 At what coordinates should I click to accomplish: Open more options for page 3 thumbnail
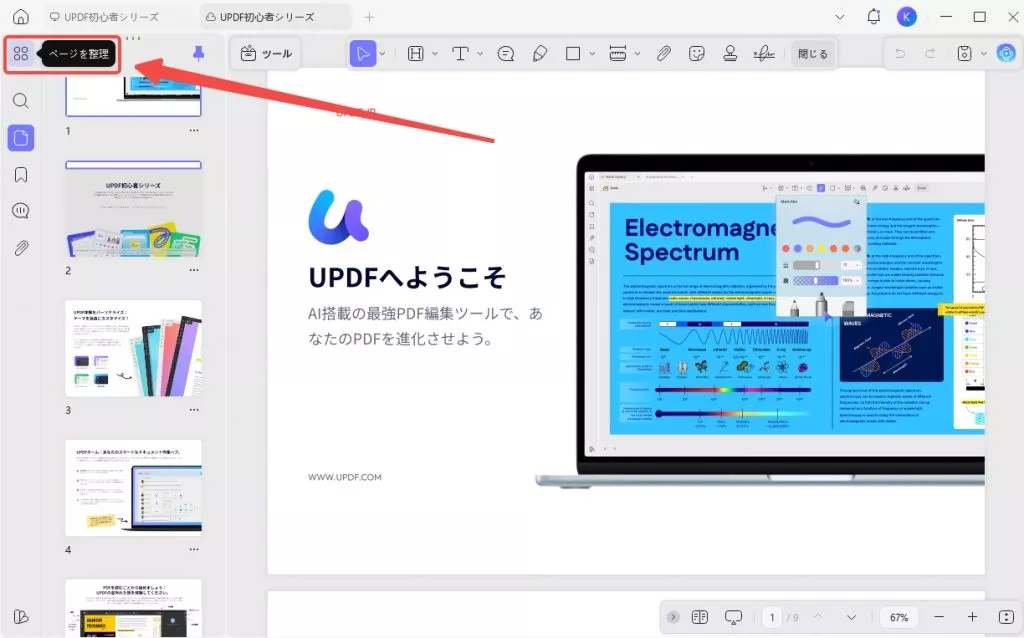click(x=194, y=410)
